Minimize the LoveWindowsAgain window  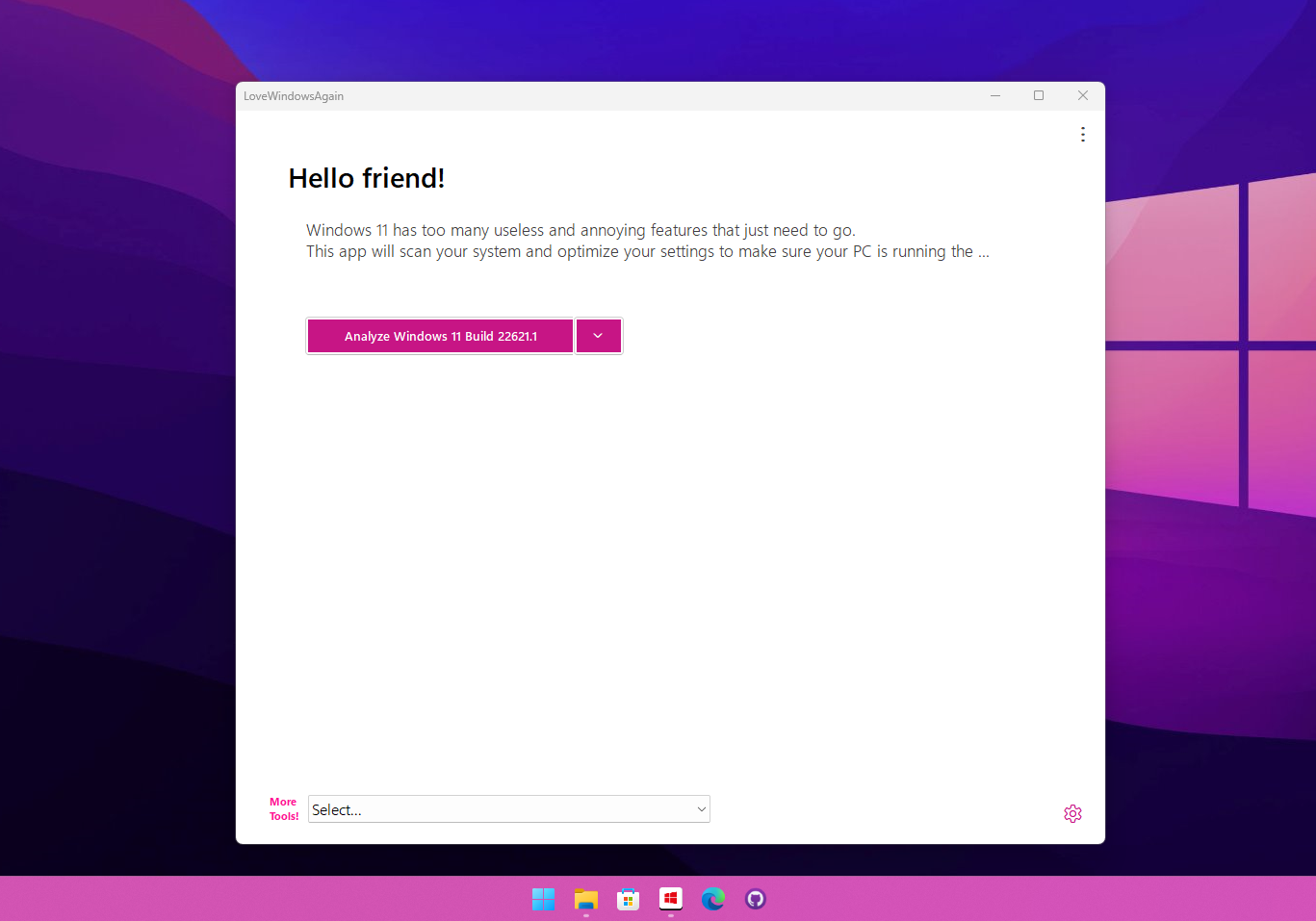point(995,96)
